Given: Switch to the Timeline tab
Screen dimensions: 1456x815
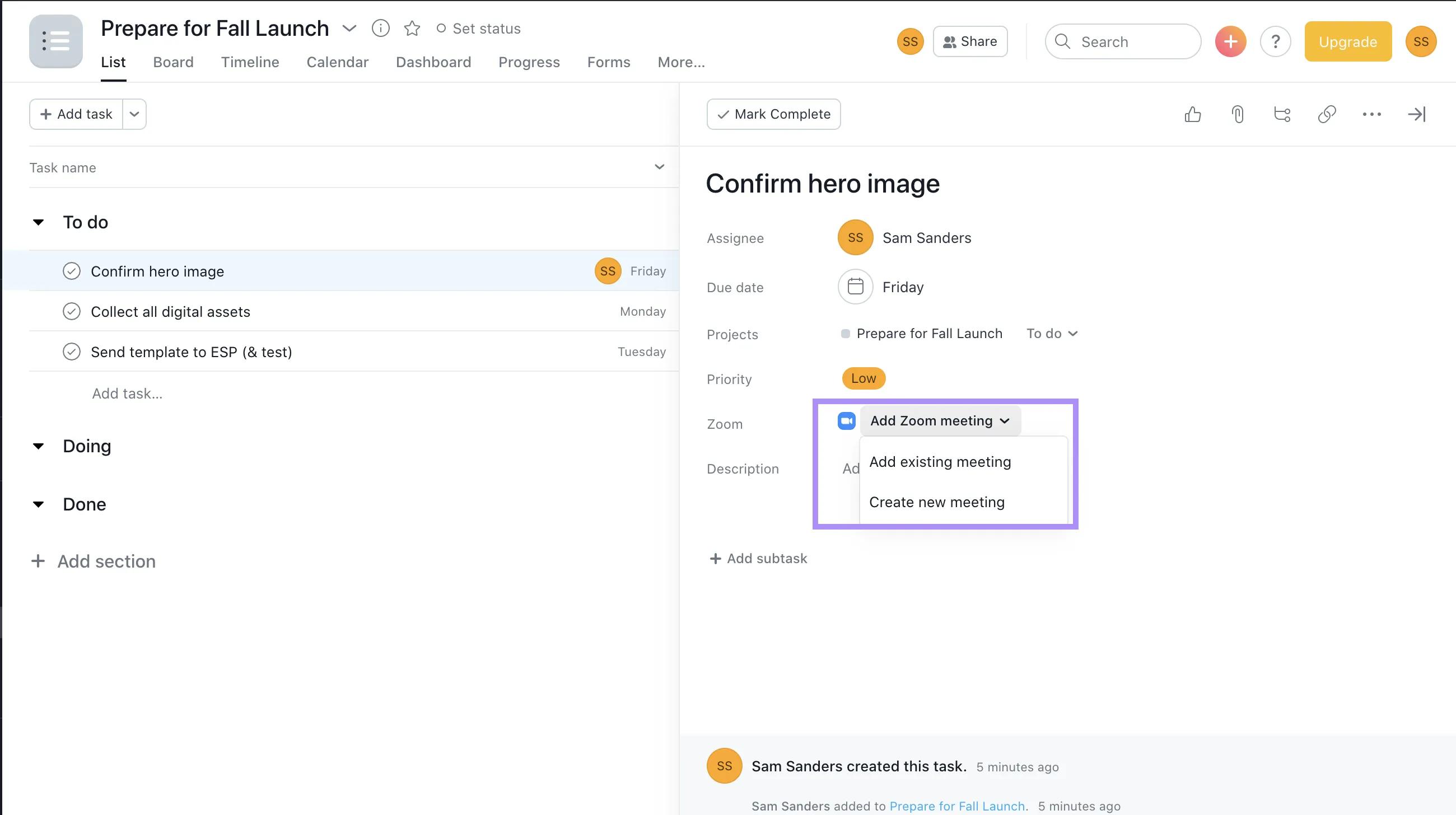Looking at the screenshot, I should click(x=250, y=62).
